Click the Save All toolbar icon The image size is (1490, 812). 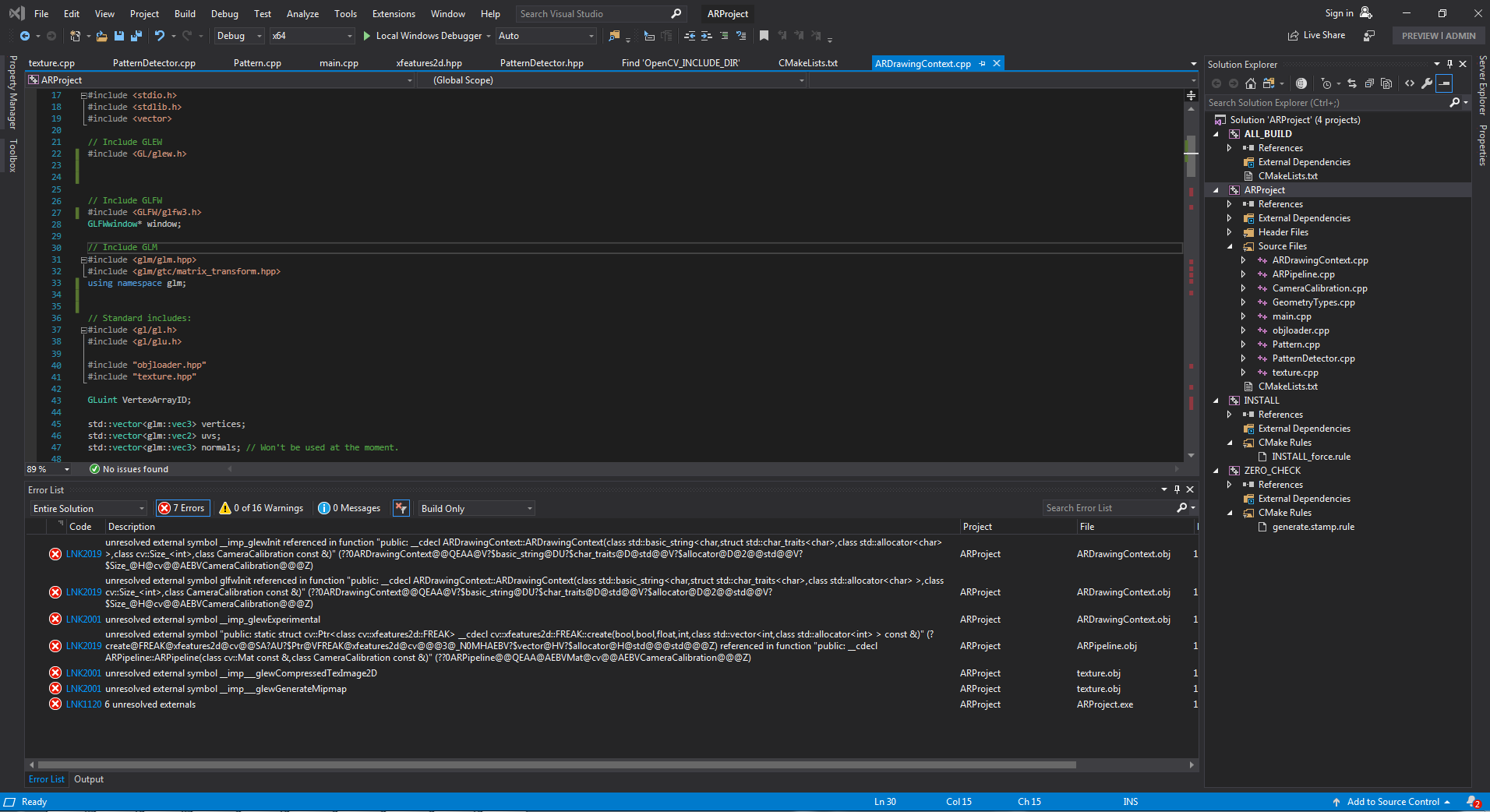coord(136,36)
